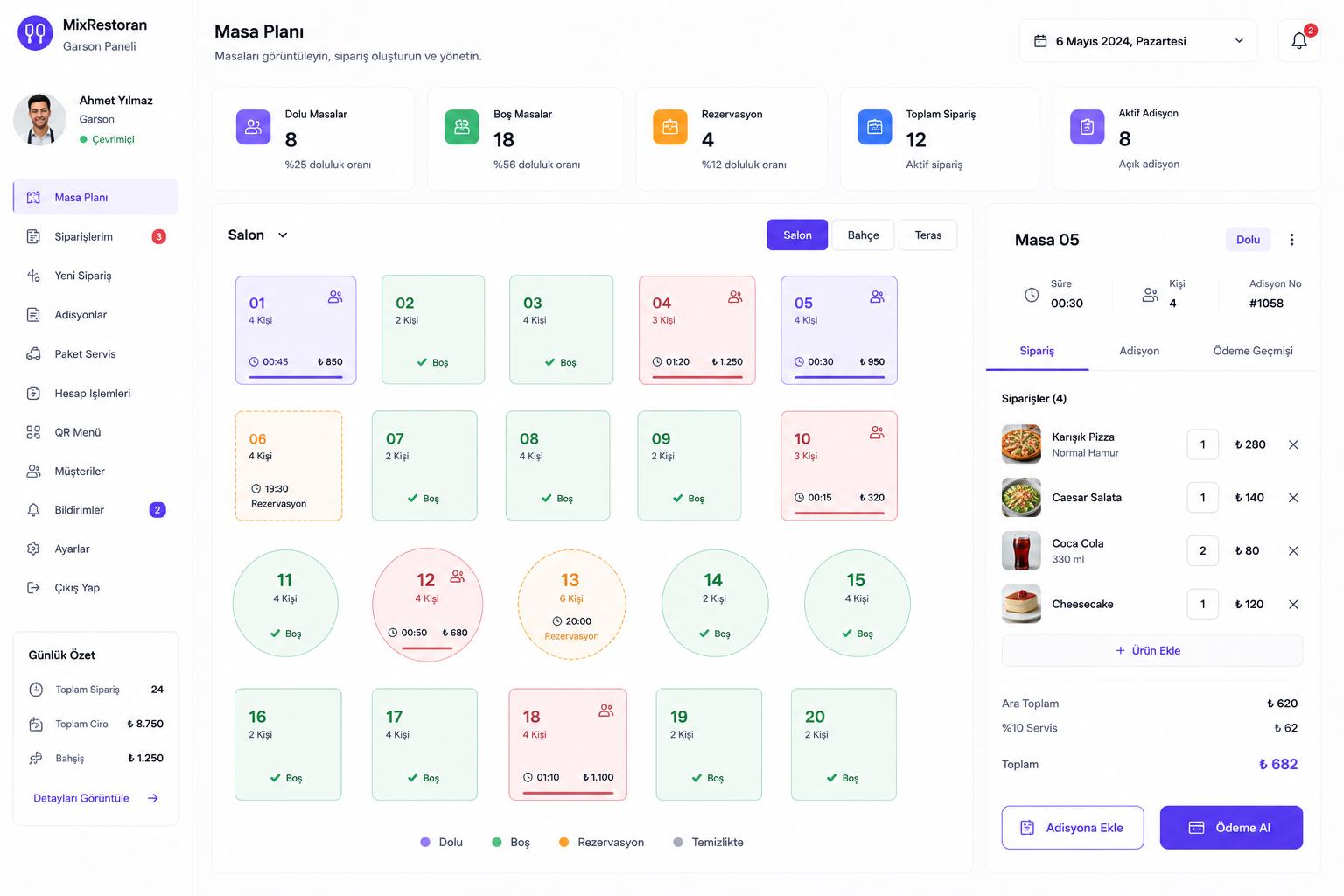This screenshot has width=1344, height=896.
Task: Open more options for Masa 05
Action: (x=1292, y=240)
